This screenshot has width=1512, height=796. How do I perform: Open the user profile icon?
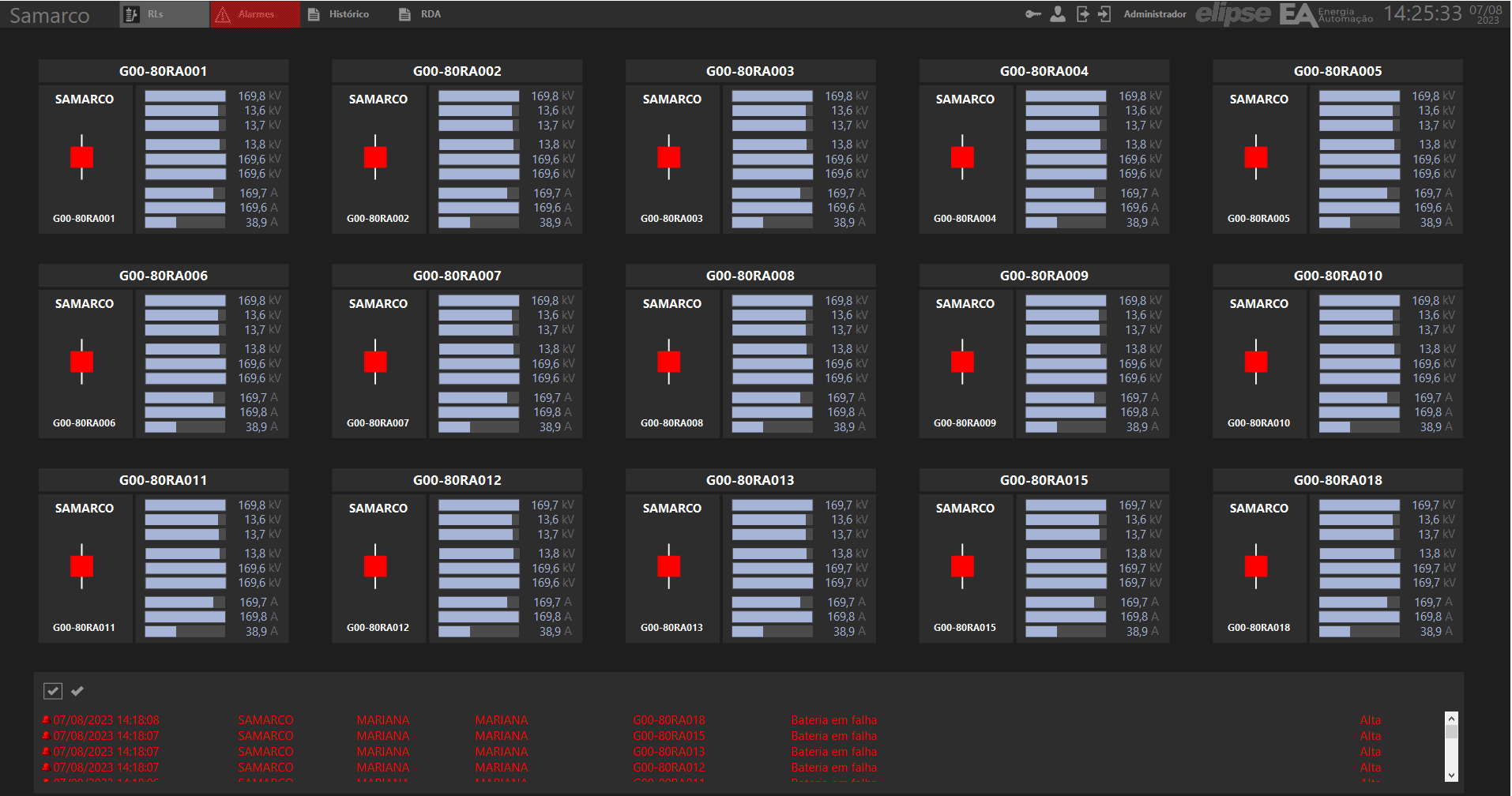[x=1058, y=14]
